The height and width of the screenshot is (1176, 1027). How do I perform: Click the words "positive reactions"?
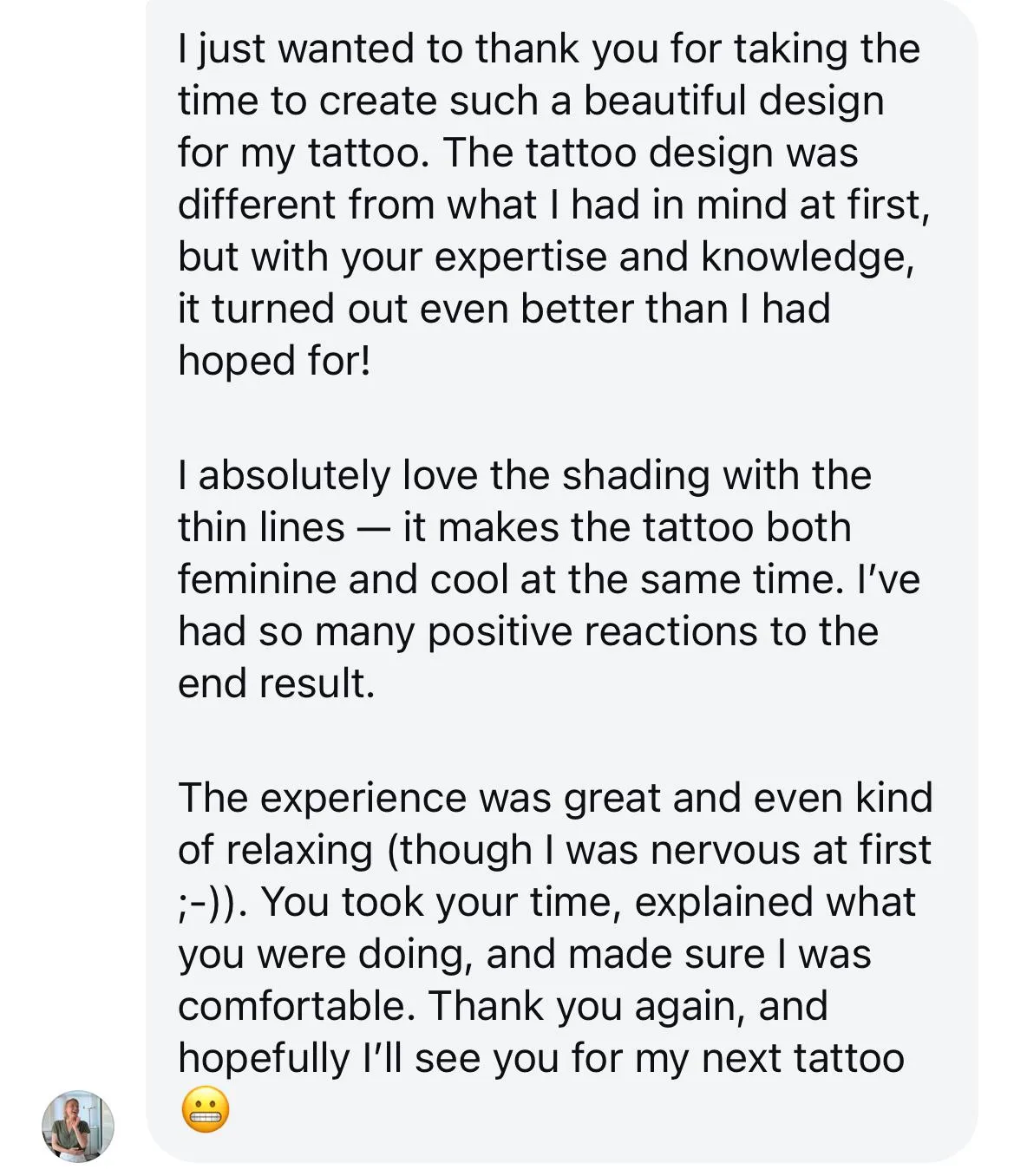[x=580, y=631]
